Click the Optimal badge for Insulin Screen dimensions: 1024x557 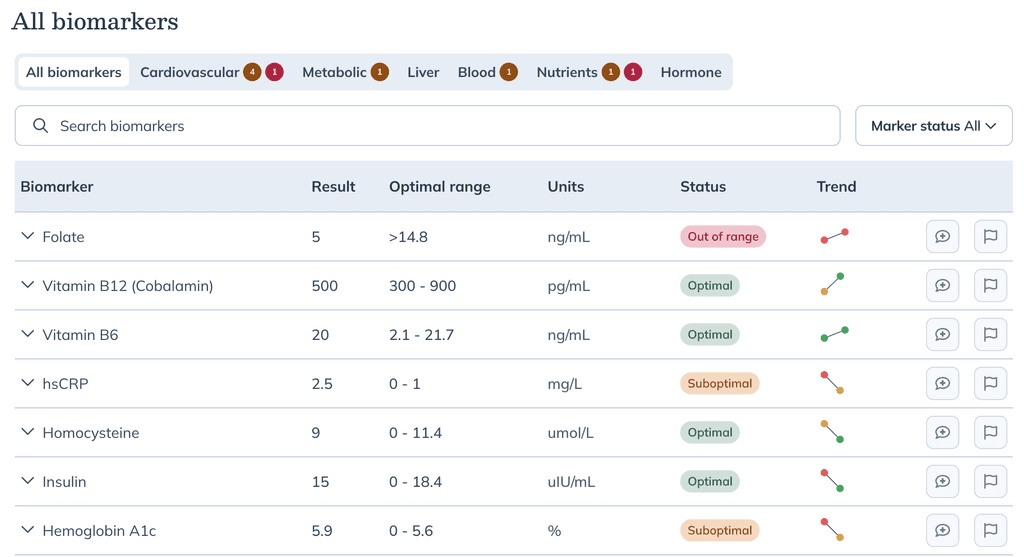pos(710,481)
